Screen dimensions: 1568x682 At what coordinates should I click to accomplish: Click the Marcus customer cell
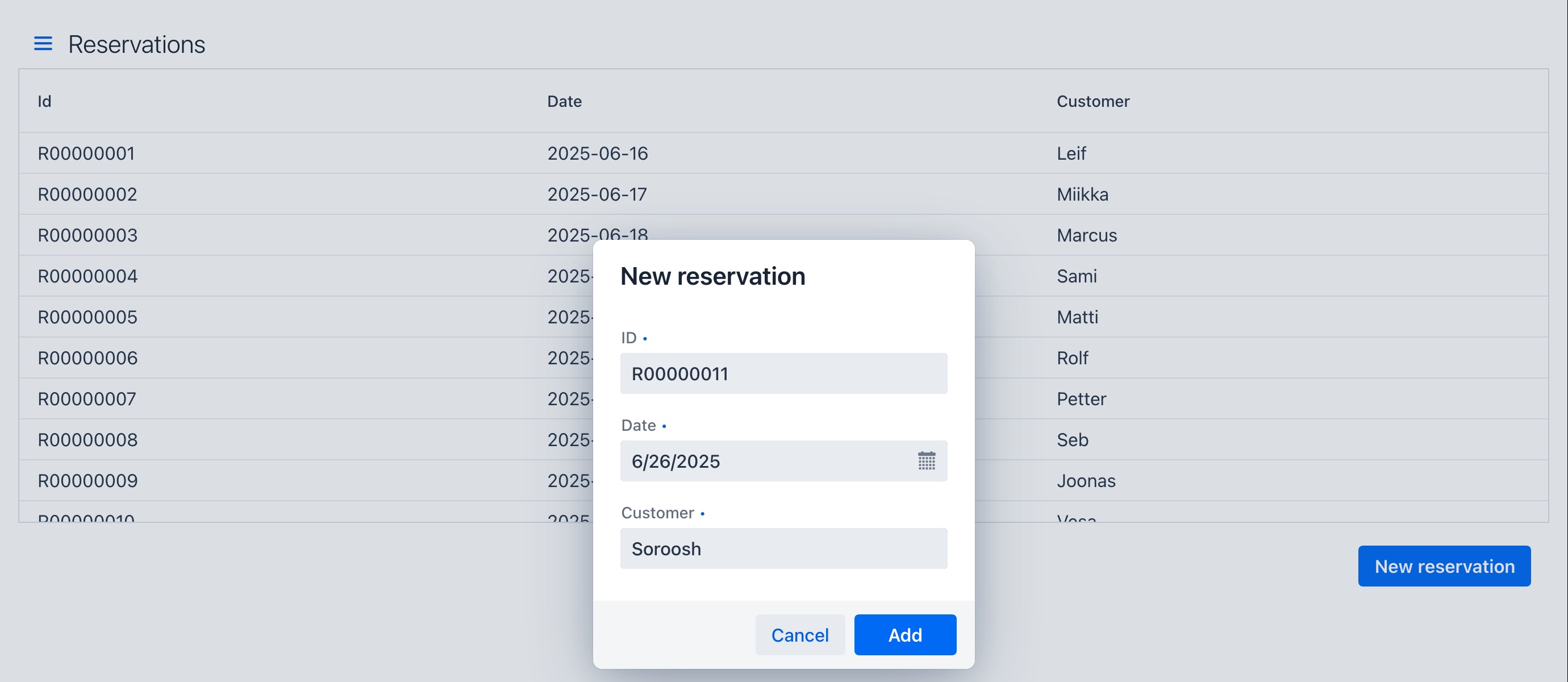pos(1086,235)
